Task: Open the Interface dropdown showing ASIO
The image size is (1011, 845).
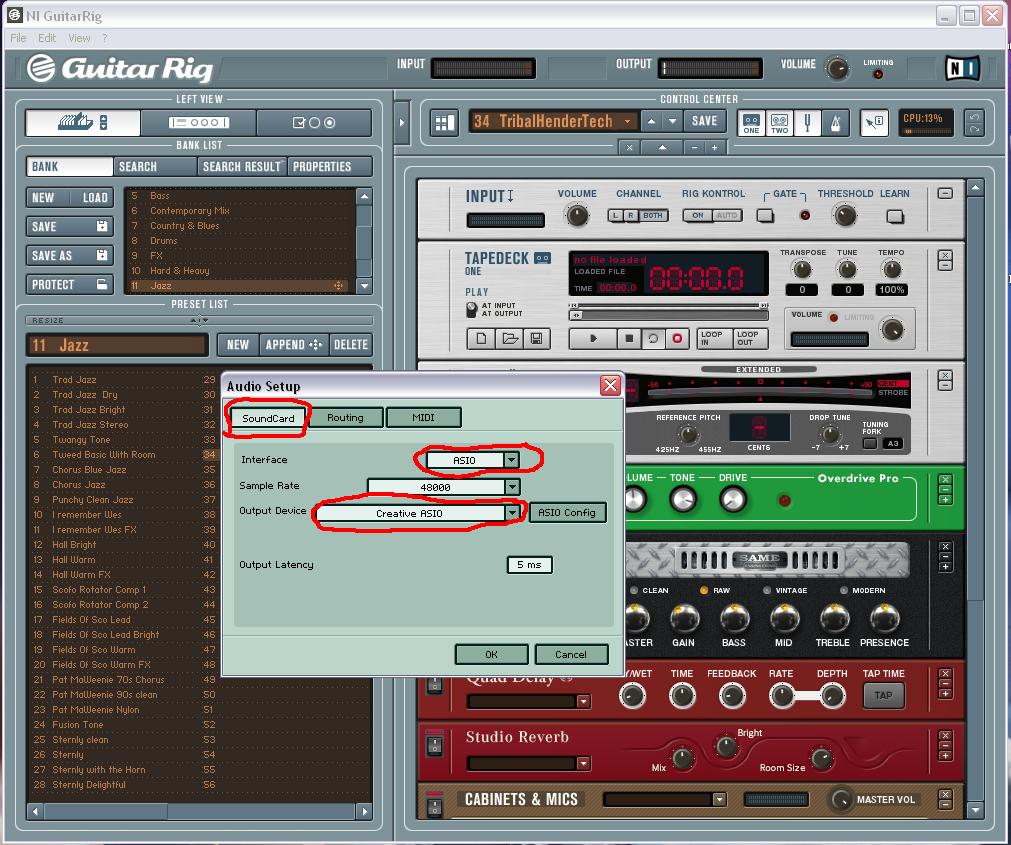Action: pos(511,460)
